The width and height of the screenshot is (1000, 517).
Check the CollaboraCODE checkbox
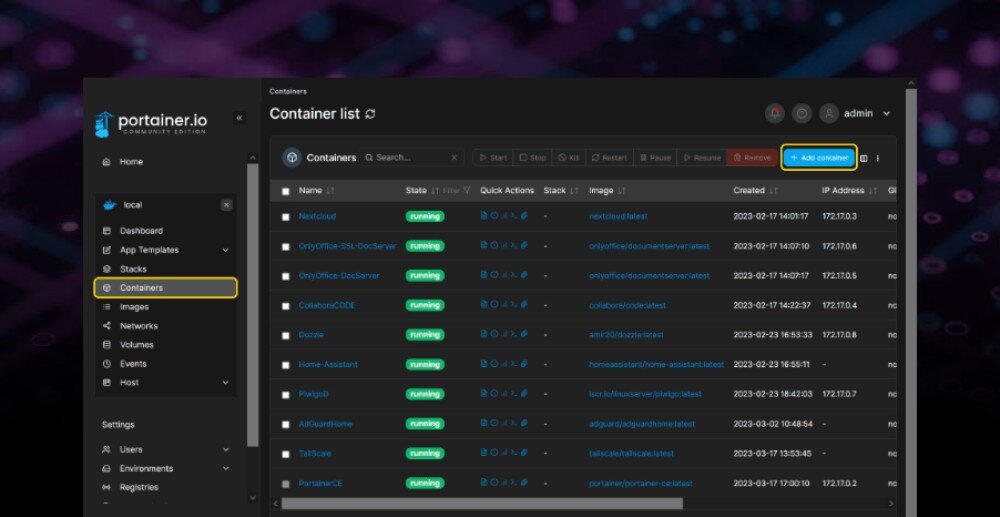tap(286, 306)
